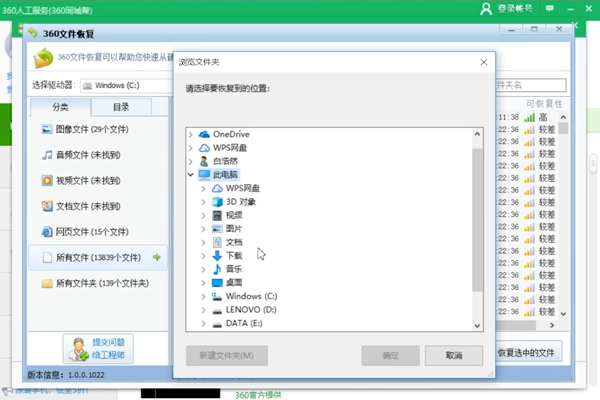600x400 pixels.
Task: Select WPS网盘 icon under 此电脑
Action: (217, 188)
